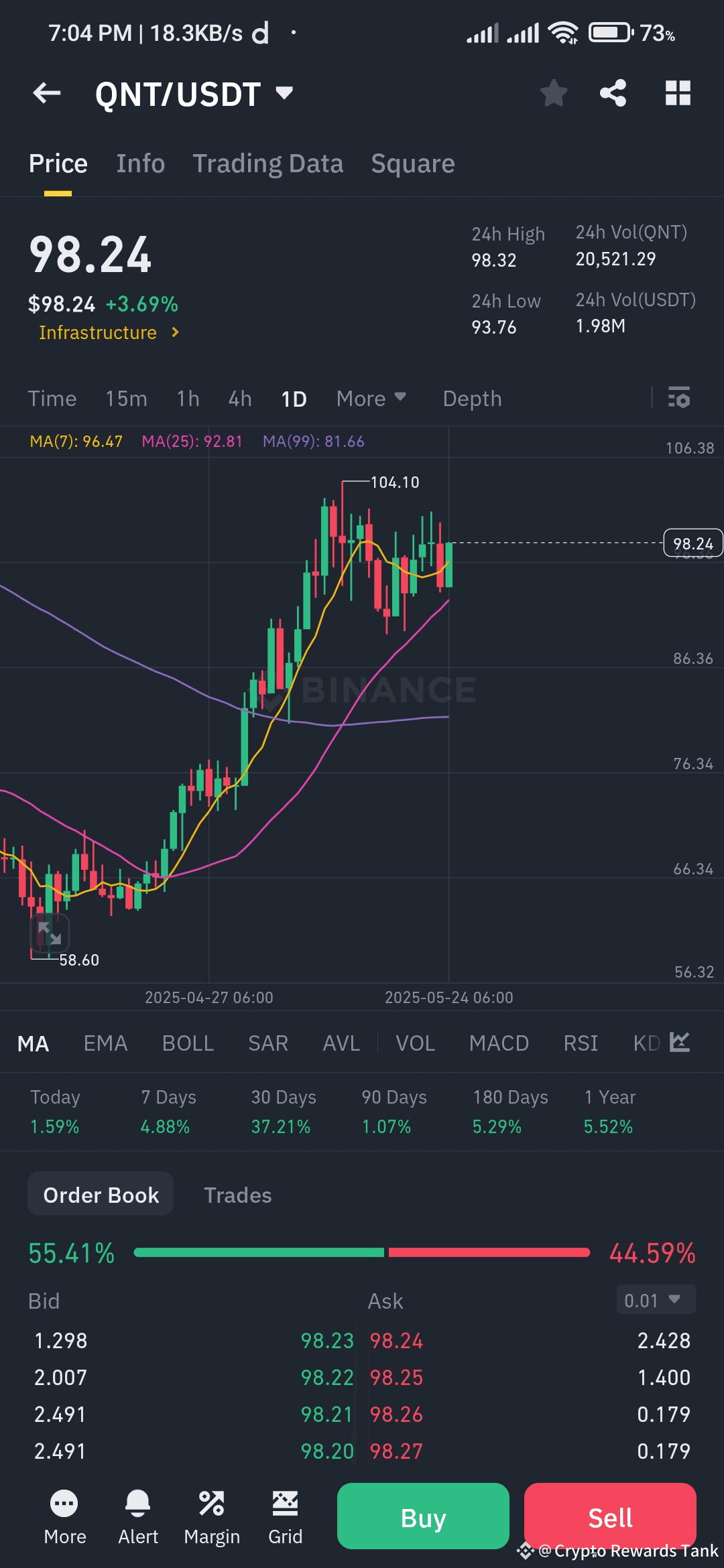This screenshot has width=724, height=1568.
Task: Open the four-square grid layout icon
Action: point(678,93)
